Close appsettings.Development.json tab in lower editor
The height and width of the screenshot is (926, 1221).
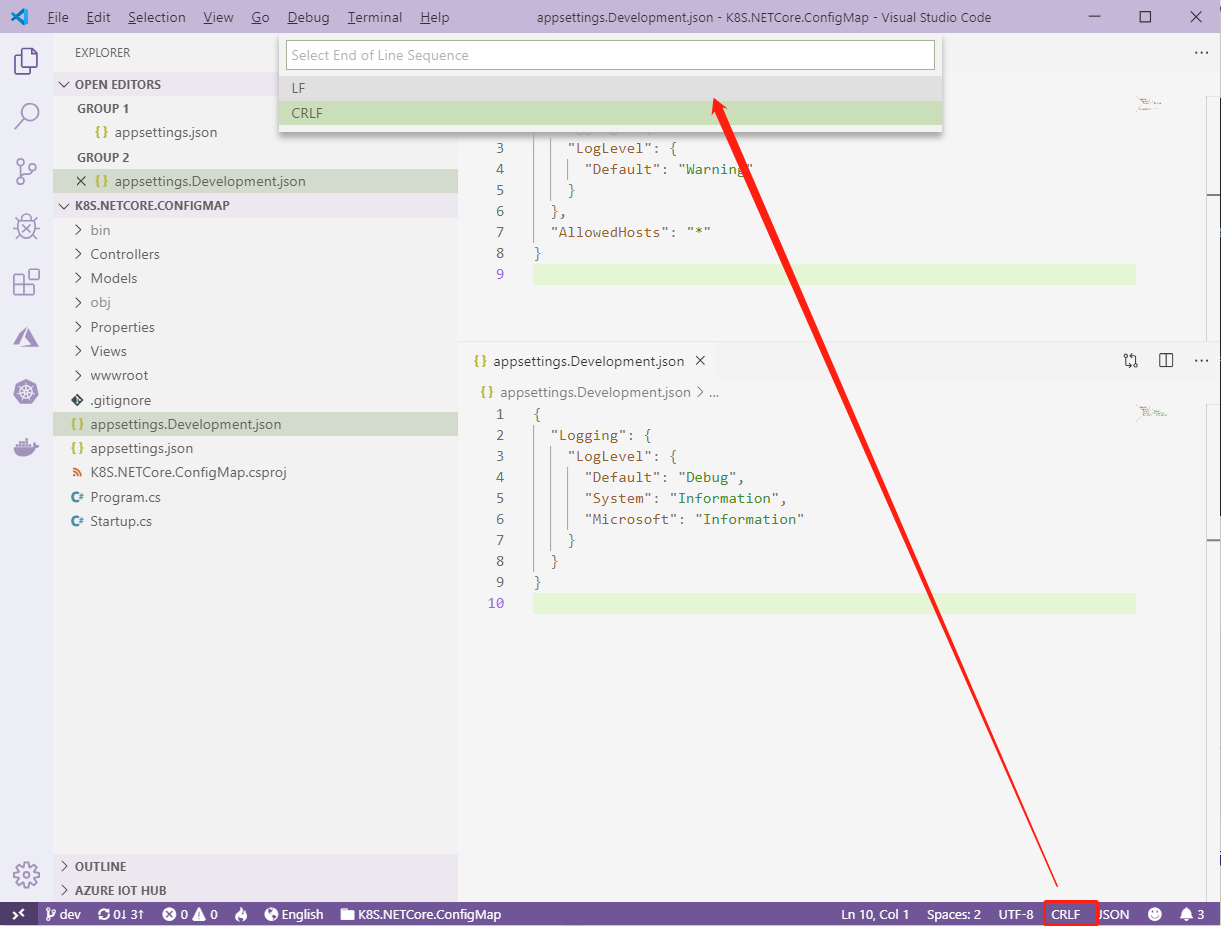700,361
